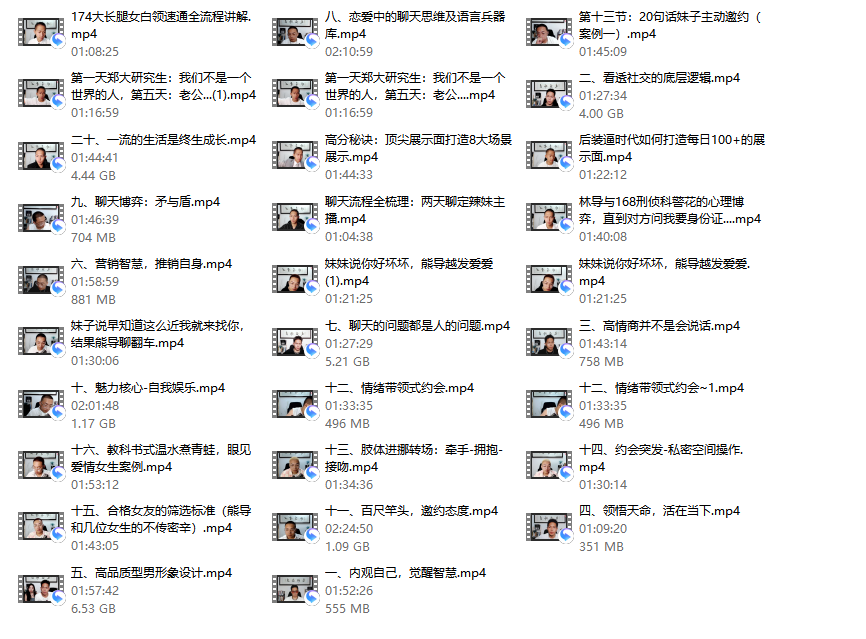
Task: Select file 六、营销智慧，推销自身.mp4
Action: (151, 264)
